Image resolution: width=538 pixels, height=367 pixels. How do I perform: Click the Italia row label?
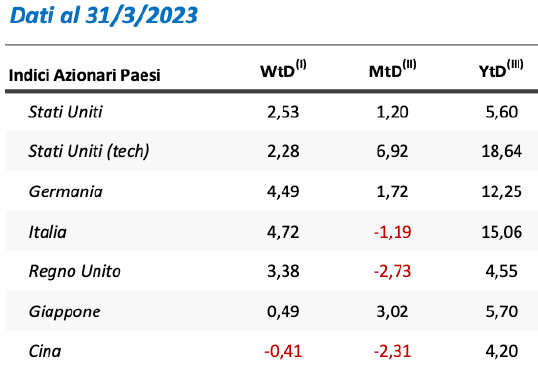[x=47, y=232]
